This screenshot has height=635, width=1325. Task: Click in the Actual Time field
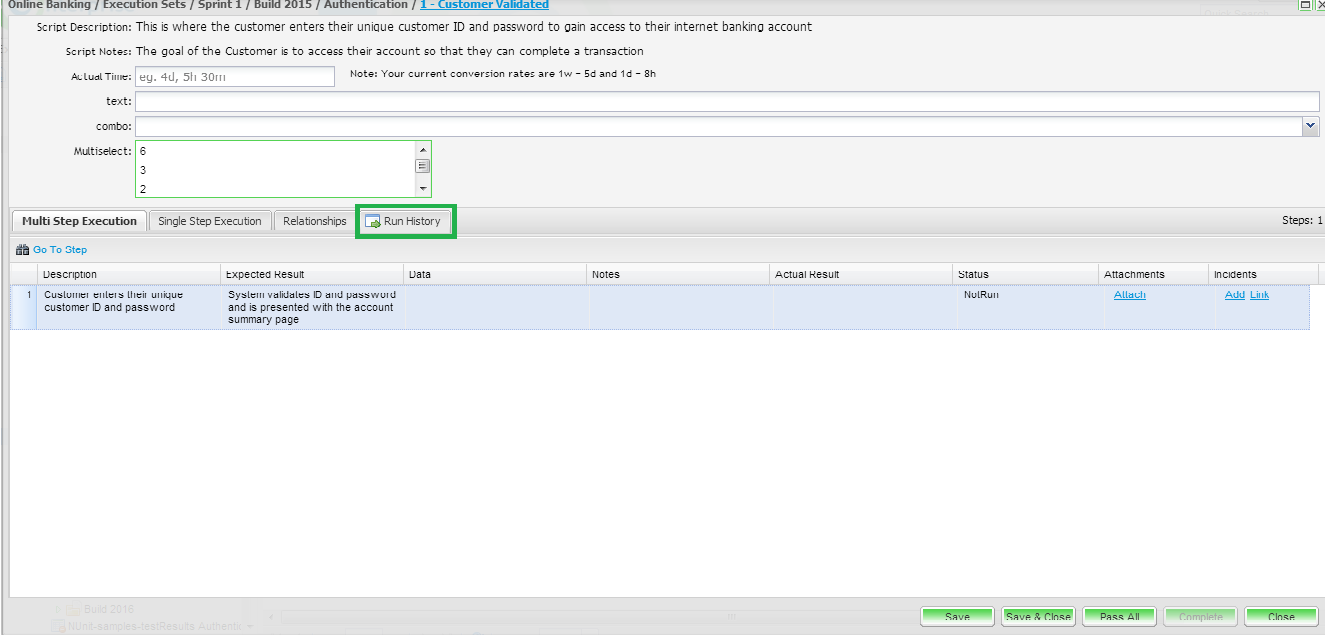point(235,77)
